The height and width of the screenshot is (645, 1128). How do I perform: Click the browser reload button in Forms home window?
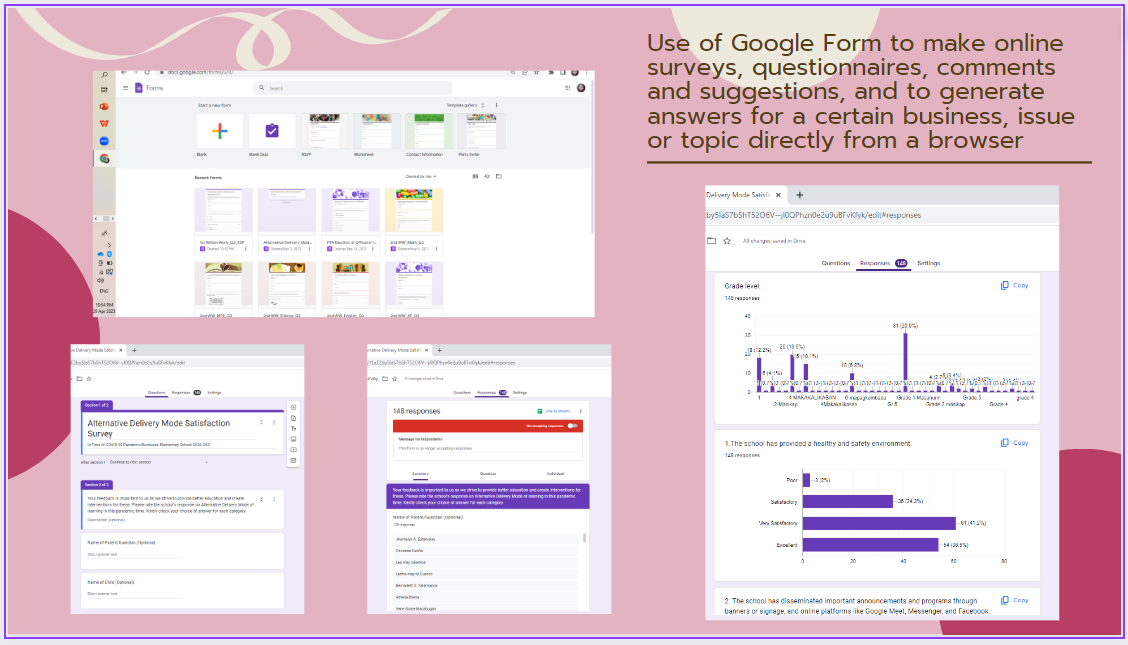point(147,73)
